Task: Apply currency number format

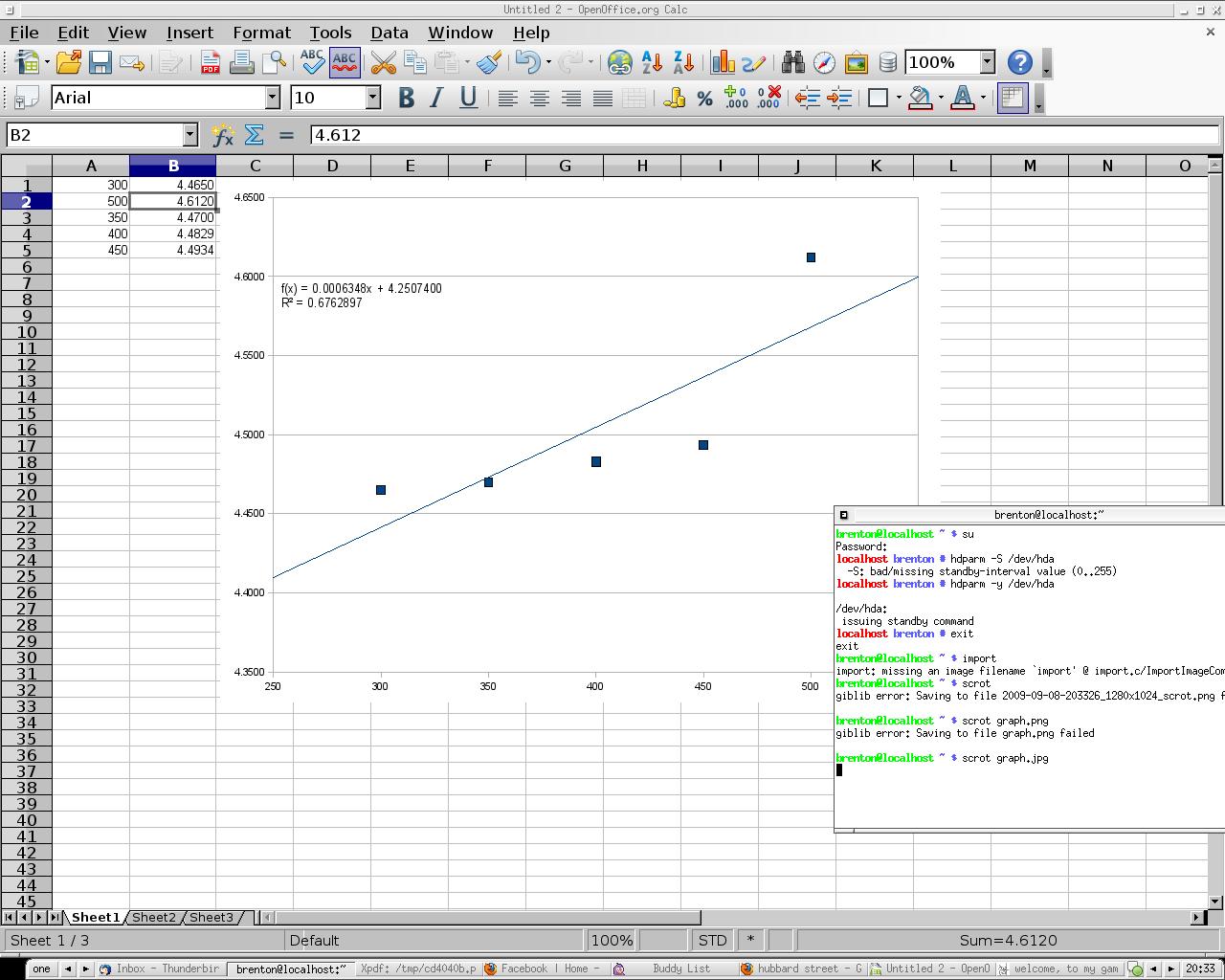Action: [674, 98]
